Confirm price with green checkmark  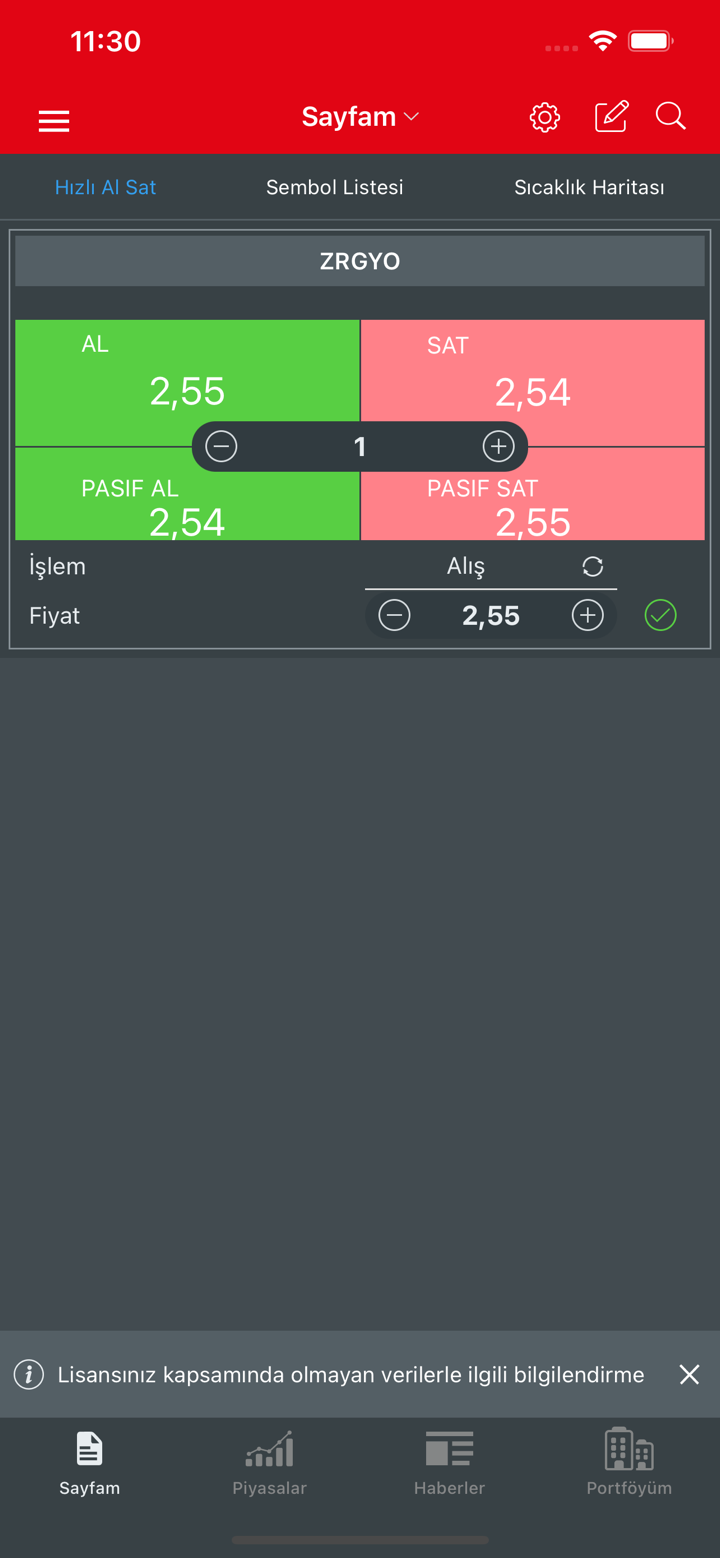[x=661, y=615]
